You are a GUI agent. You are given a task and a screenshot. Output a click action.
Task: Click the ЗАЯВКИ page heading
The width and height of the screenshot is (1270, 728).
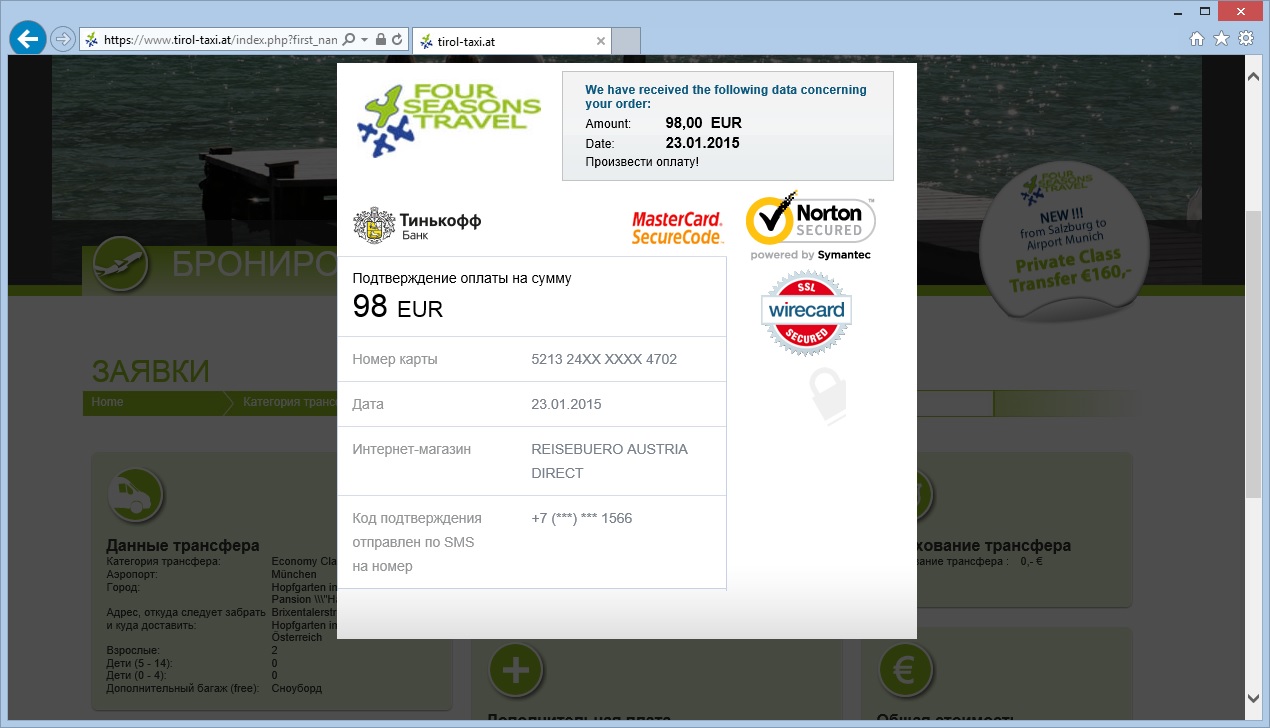[151, 372]
